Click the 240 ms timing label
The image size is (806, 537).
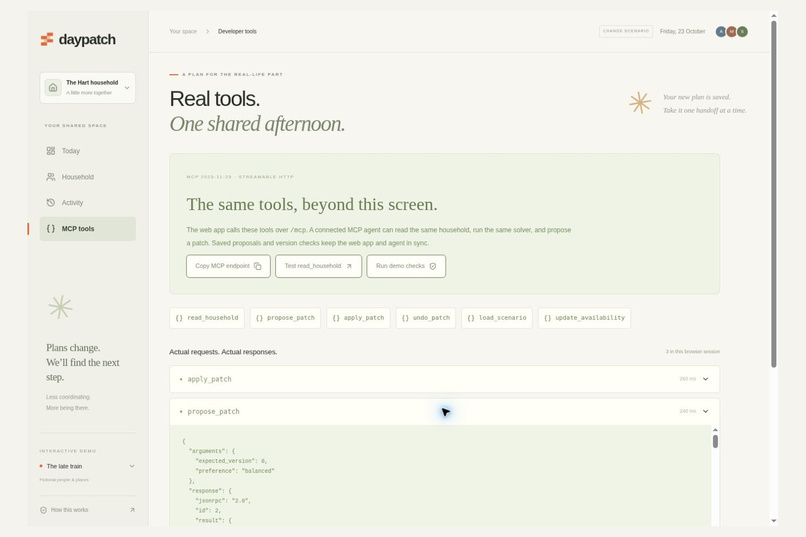[687, 411]
